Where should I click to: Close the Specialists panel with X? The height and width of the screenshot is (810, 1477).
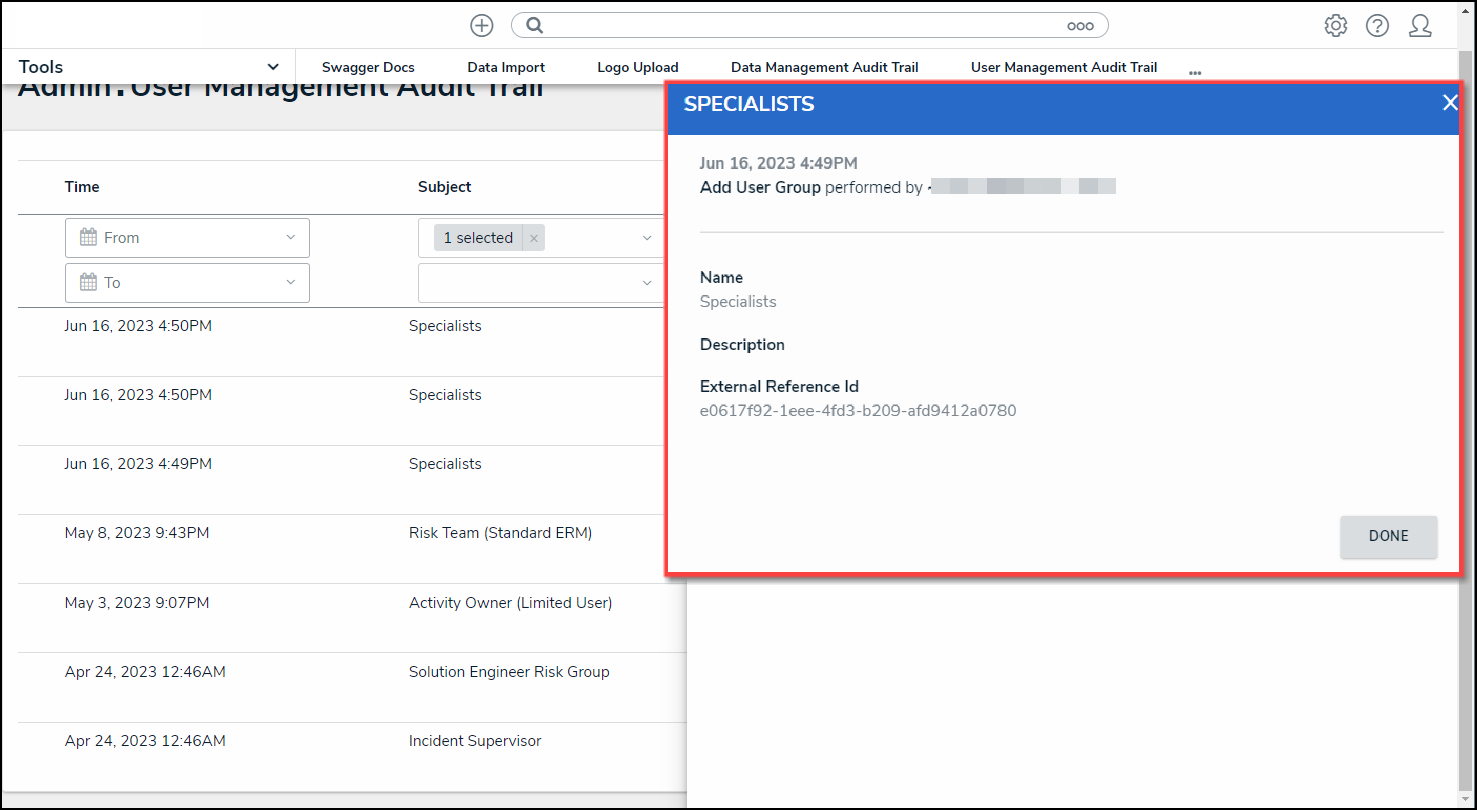pyautogui.click(x=1449, y=102)
